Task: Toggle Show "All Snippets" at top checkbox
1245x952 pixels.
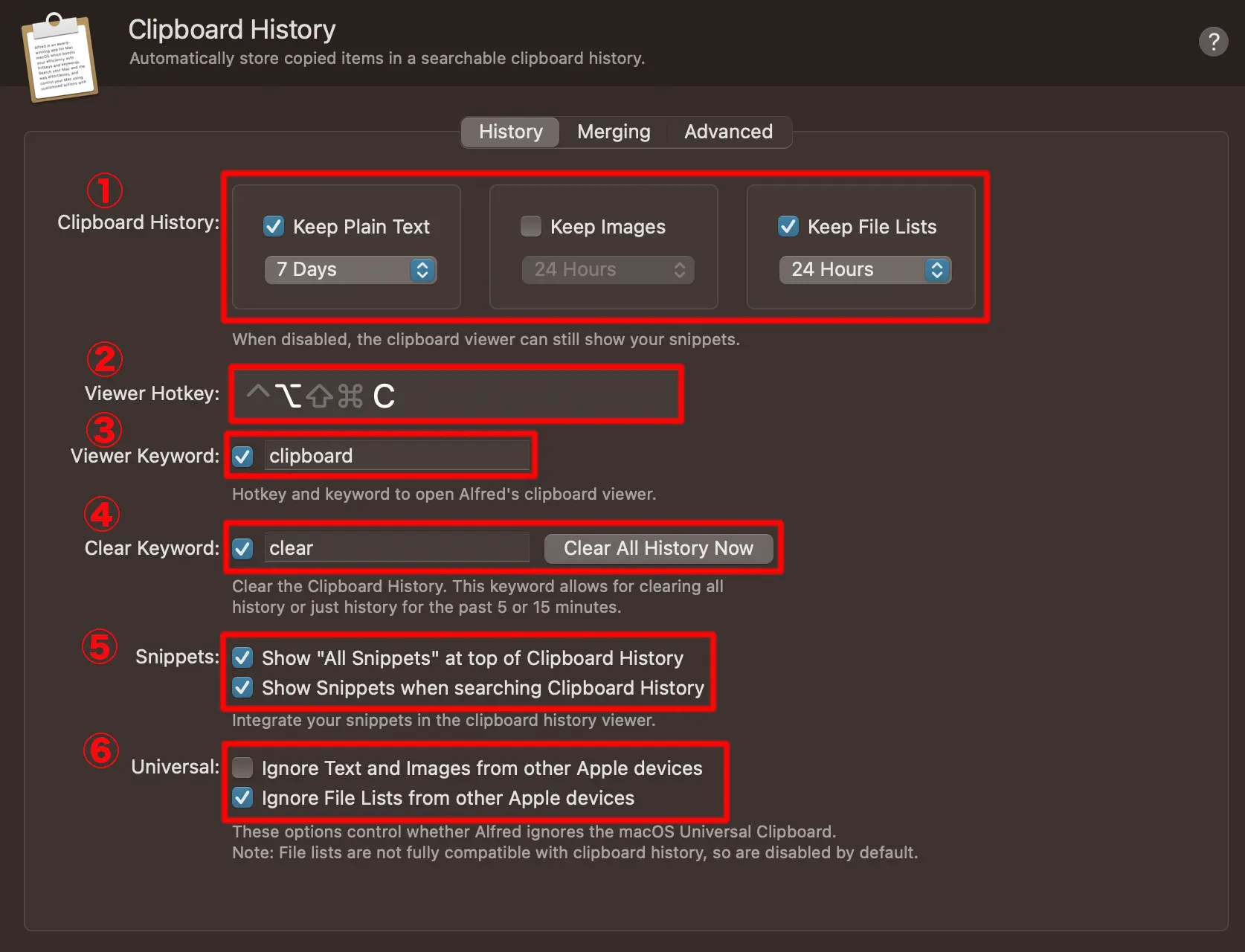Action: click(242, 657)
